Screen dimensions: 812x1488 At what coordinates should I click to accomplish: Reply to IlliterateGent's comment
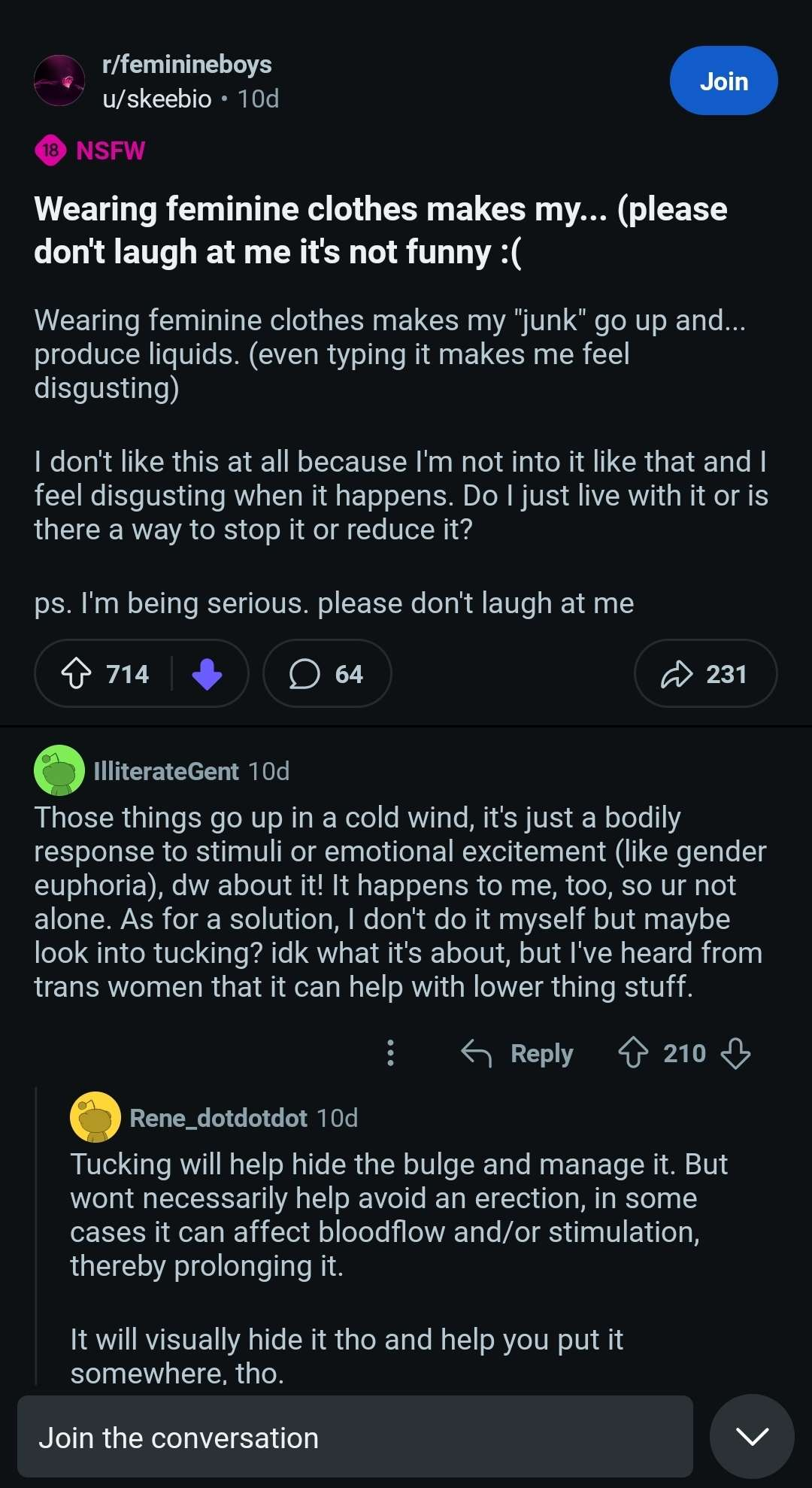click(x=518, y=1053)
